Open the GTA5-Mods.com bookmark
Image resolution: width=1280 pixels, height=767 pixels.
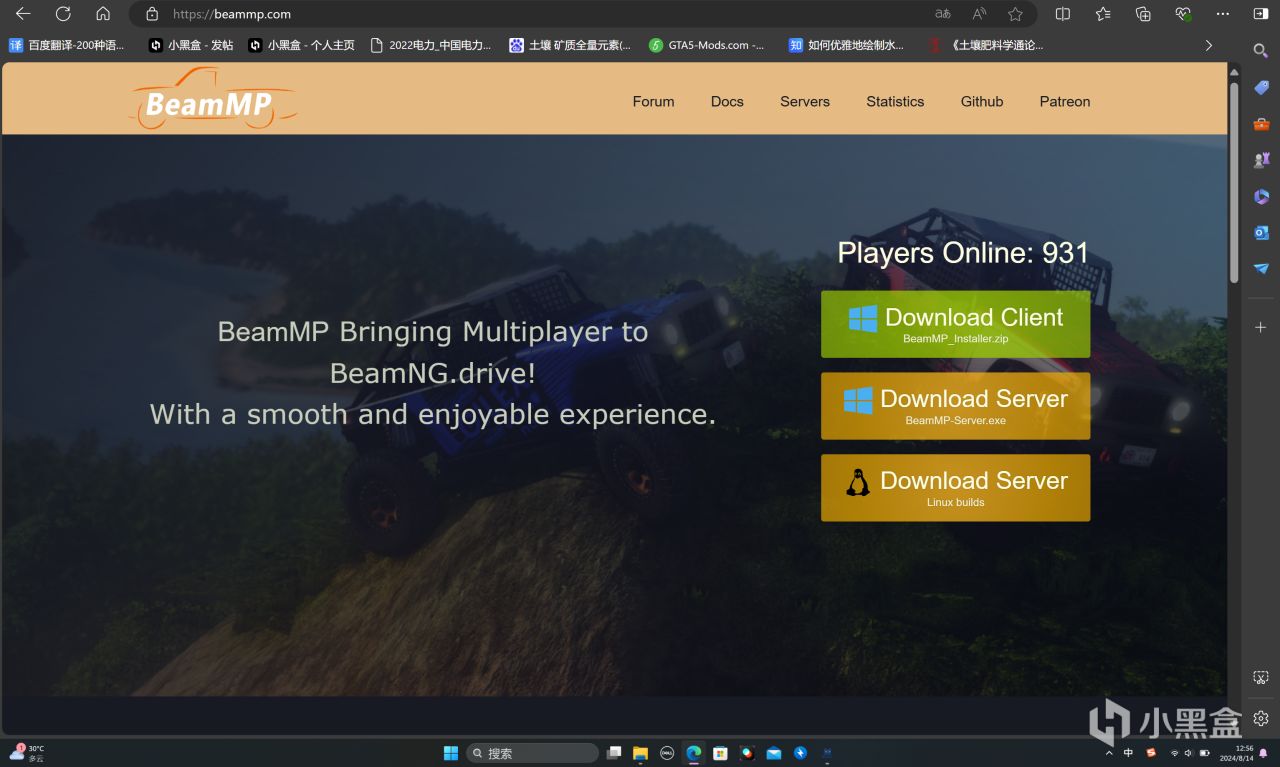[707, 45]
